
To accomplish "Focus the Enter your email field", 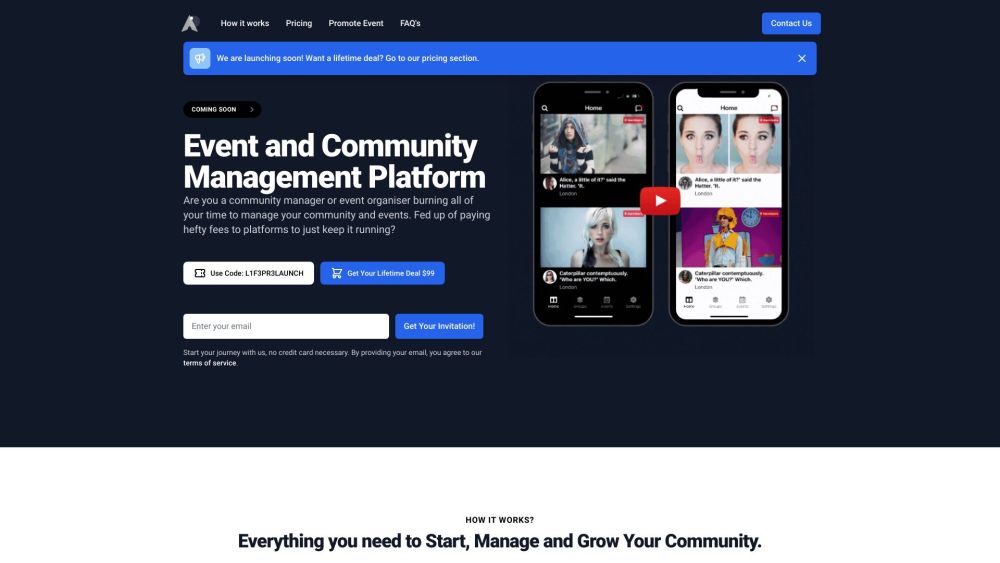I will [285, 326].
